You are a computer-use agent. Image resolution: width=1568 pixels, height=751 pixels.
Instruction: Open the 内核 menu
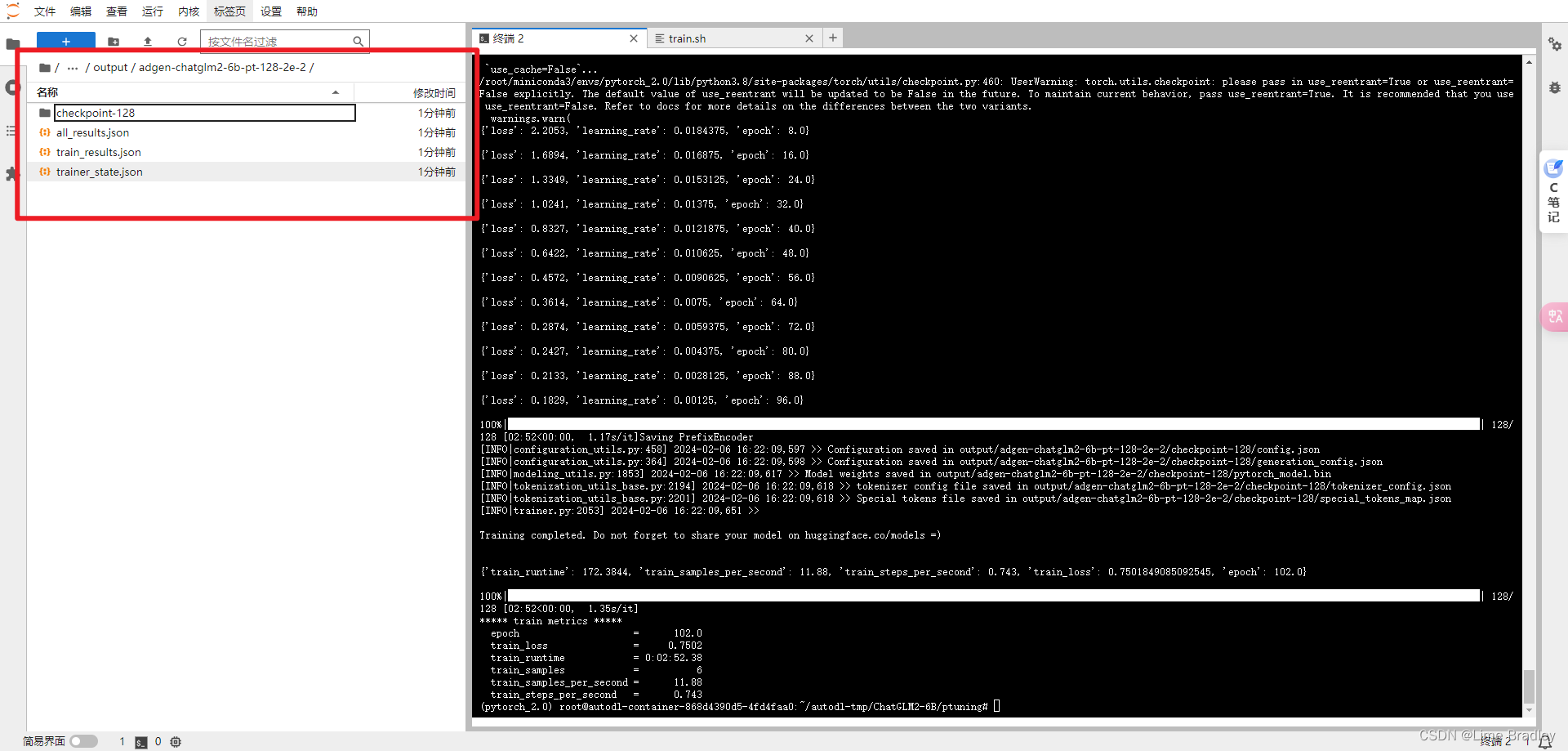coord(189,11)
